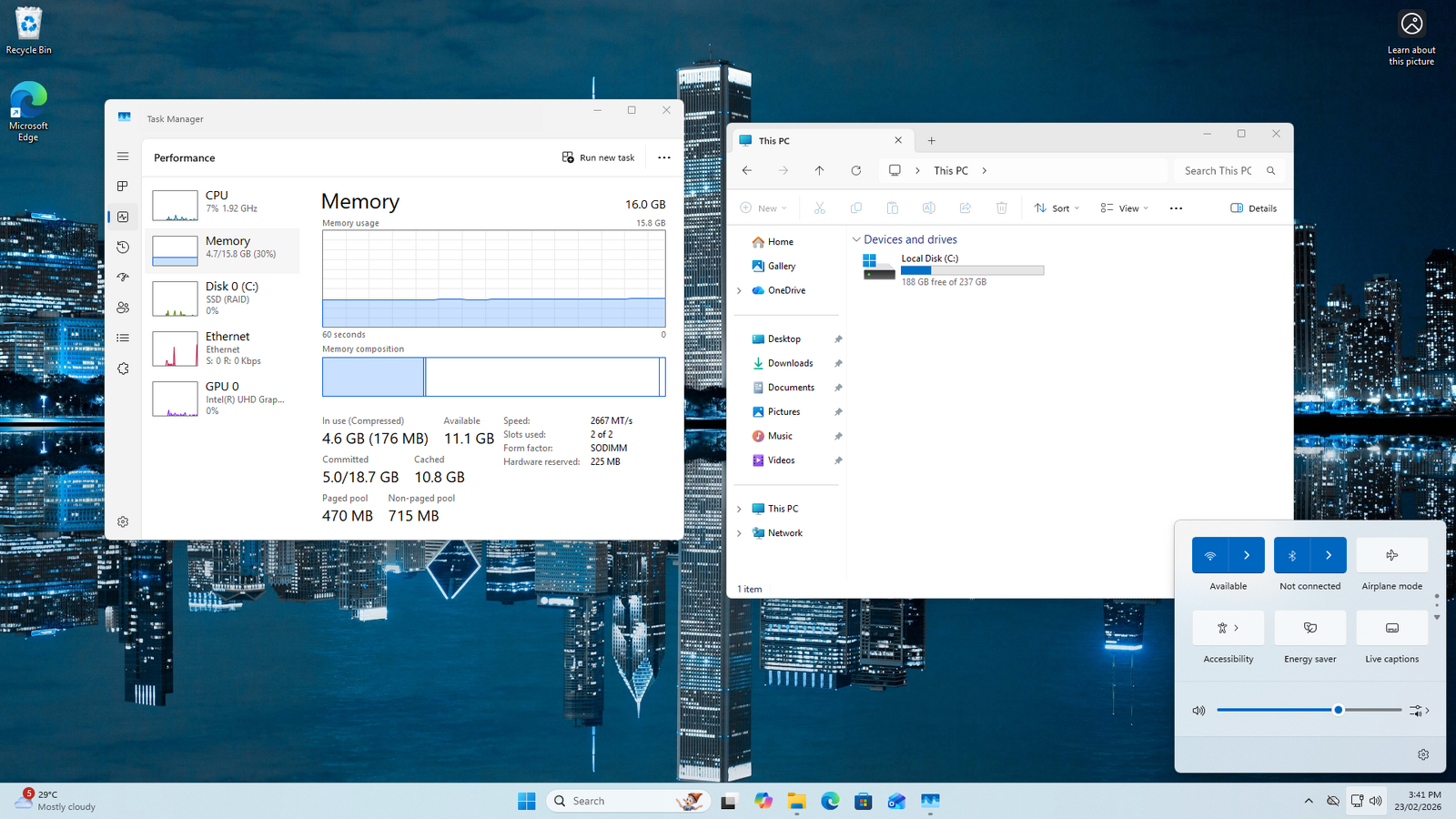Open Startup apps icon in Task Manager
1456x819 pixels.
coord(123,278)
